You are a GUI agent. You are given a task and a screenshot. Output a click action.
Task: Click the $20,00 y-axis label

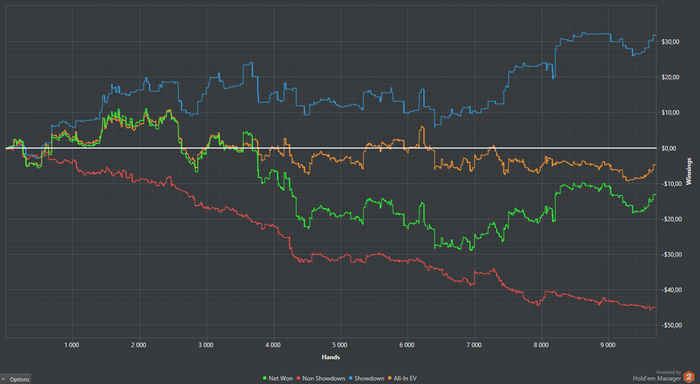coord(670,77)
